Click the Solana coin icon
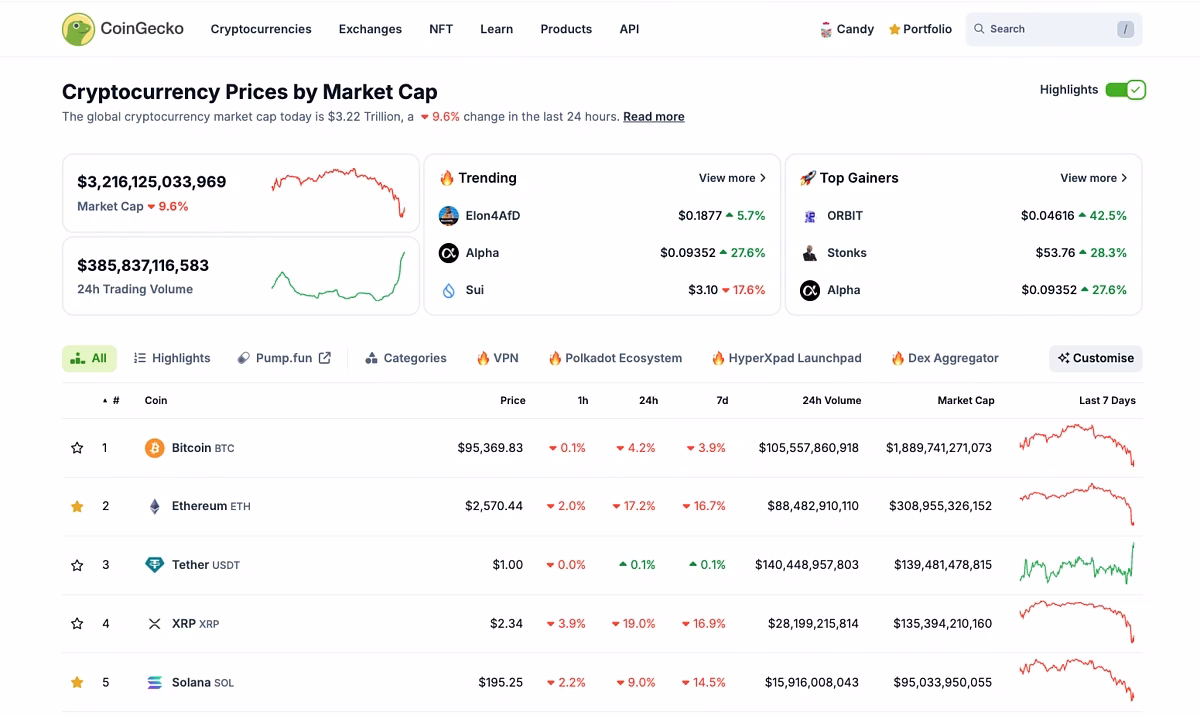 (x=154, y=682)
